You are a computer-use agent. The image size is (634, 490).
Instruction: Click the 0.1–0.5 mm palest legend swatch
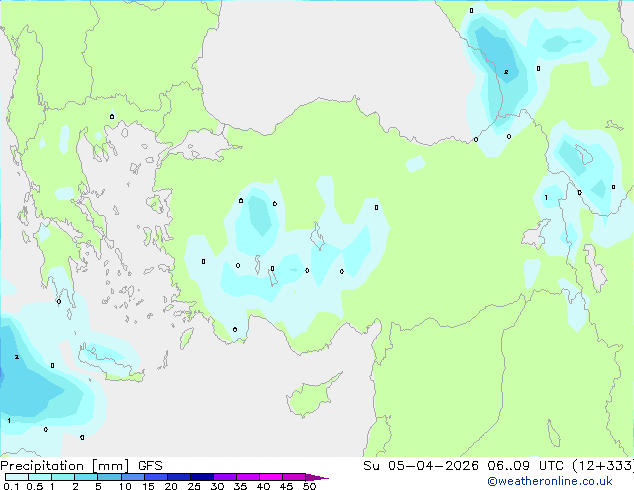coord(17,477)
